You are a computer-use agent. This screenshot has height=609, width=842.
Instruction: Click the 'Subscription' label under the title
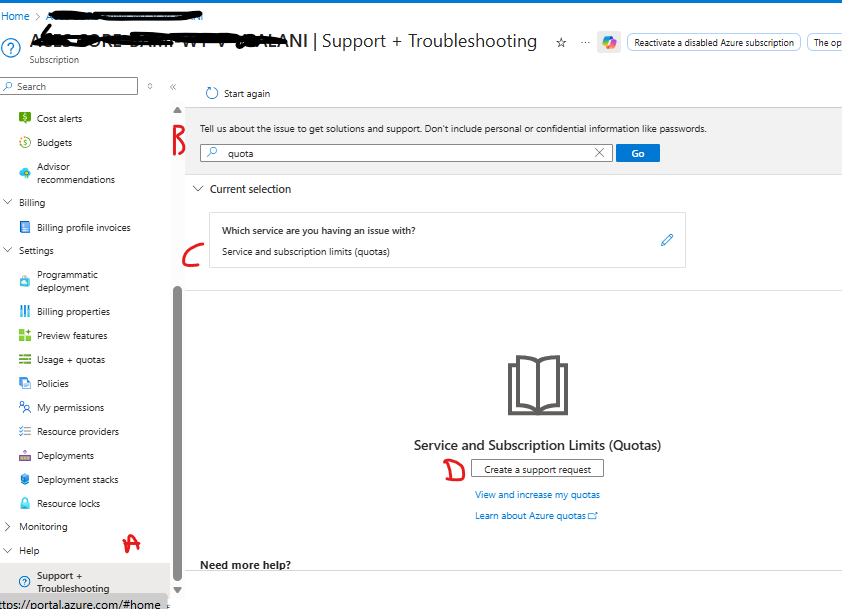click(54, 60)
